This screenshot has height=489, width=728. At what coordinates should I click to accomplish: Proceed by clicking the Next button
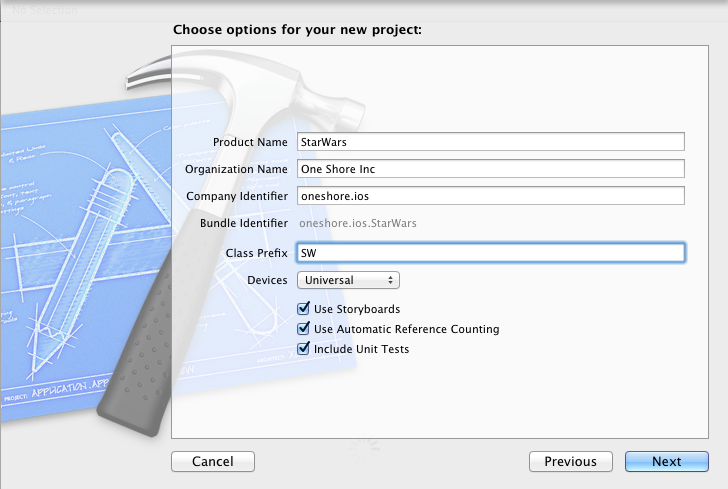[666, 462]
